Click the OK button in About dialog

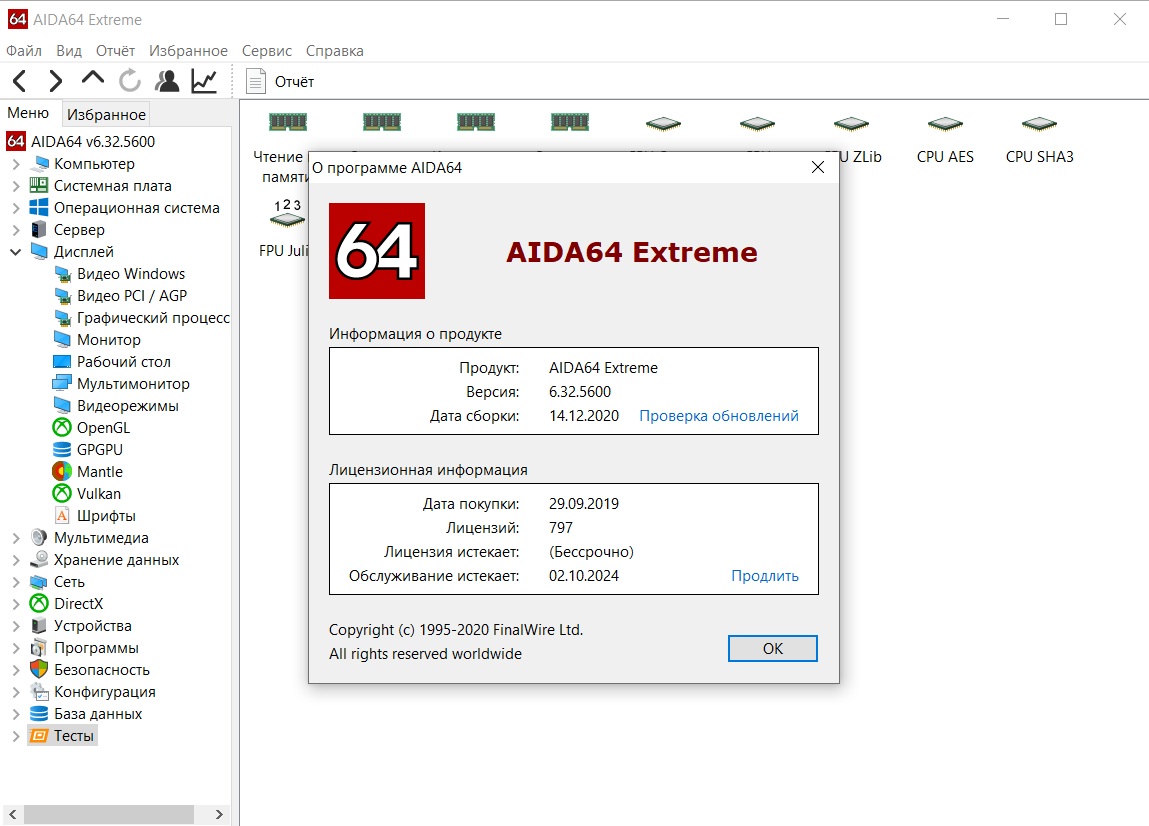pos(772,648)
